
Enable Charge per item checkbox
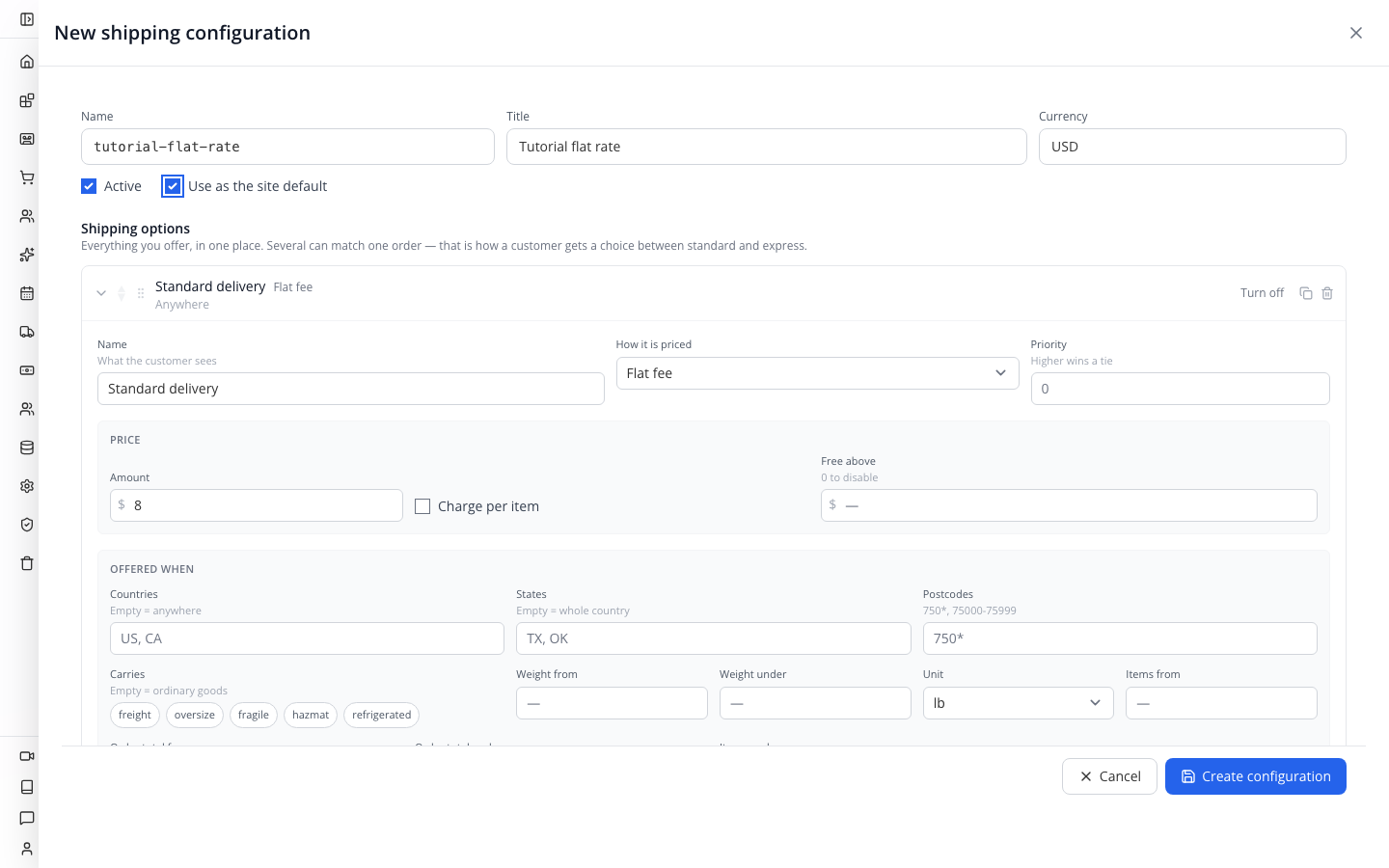(422, 506)
